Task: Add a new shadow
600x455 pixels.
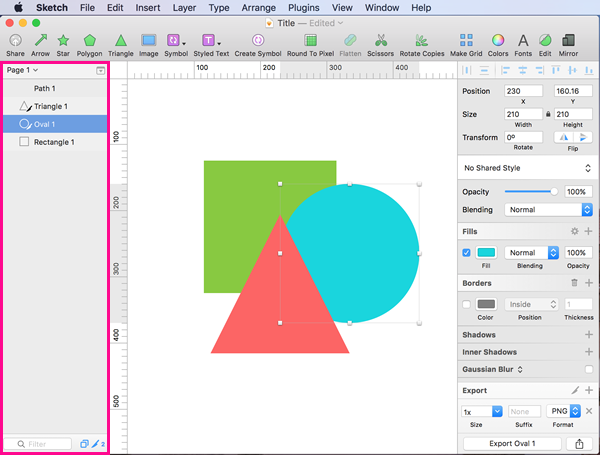Action: [589, 334]
